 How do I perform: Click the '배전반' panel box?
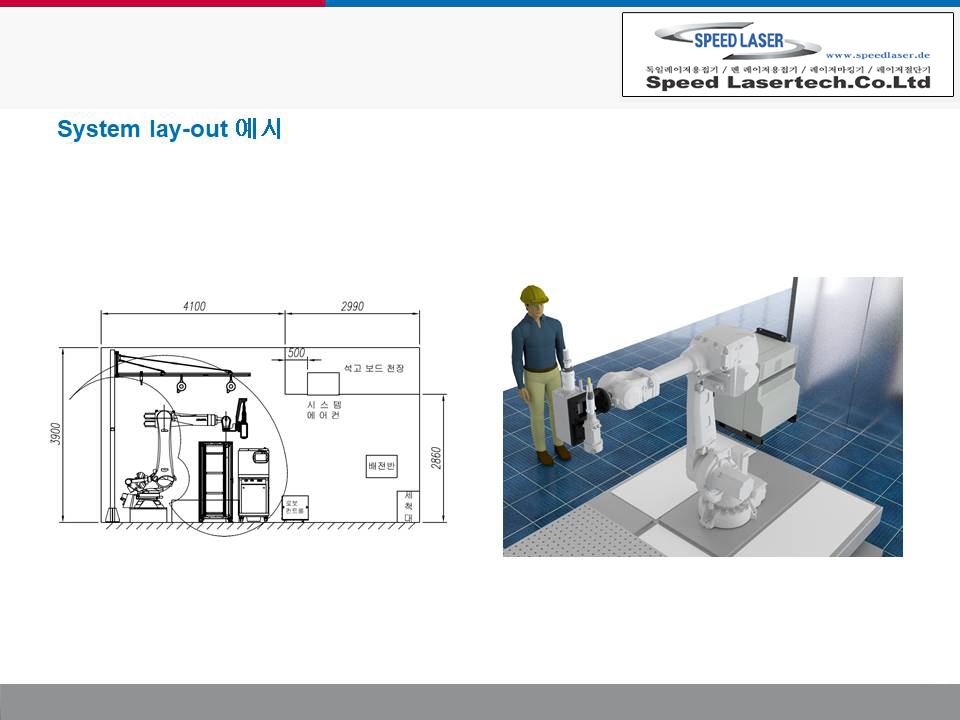pos(381,467)
